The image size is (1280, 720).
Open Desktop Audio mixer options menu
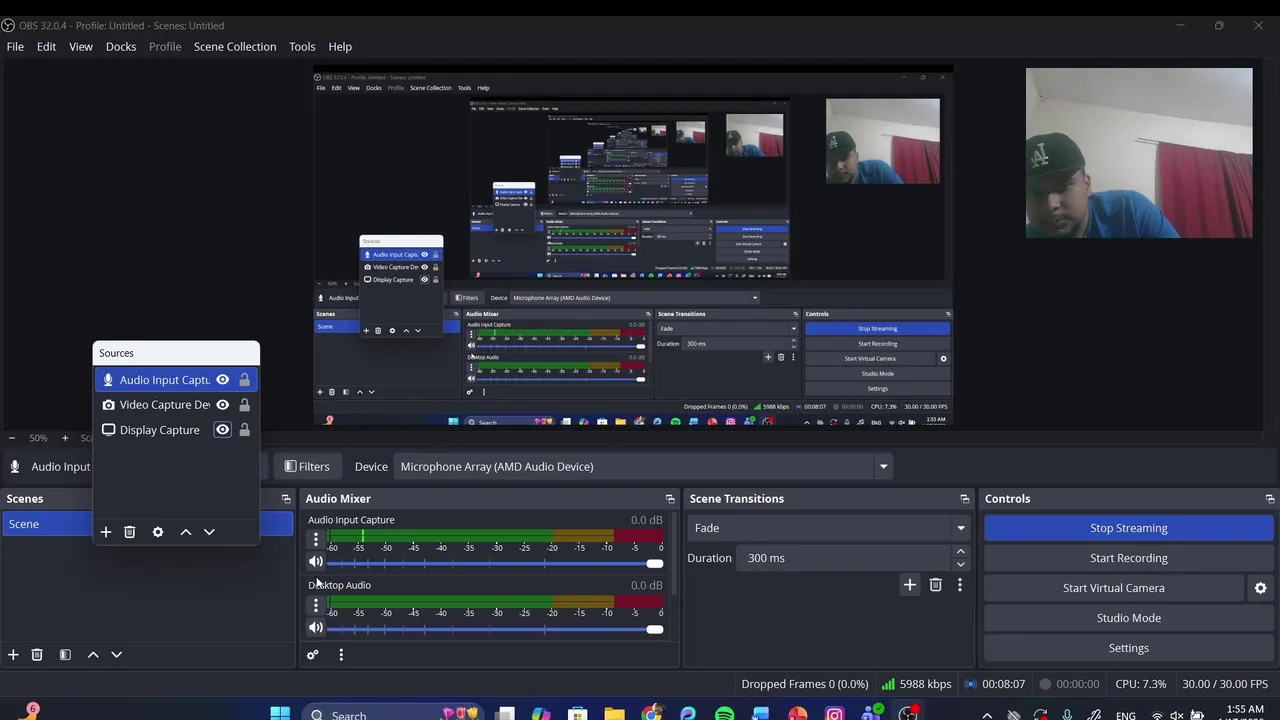pyautogui.click(x=316, y=605)
